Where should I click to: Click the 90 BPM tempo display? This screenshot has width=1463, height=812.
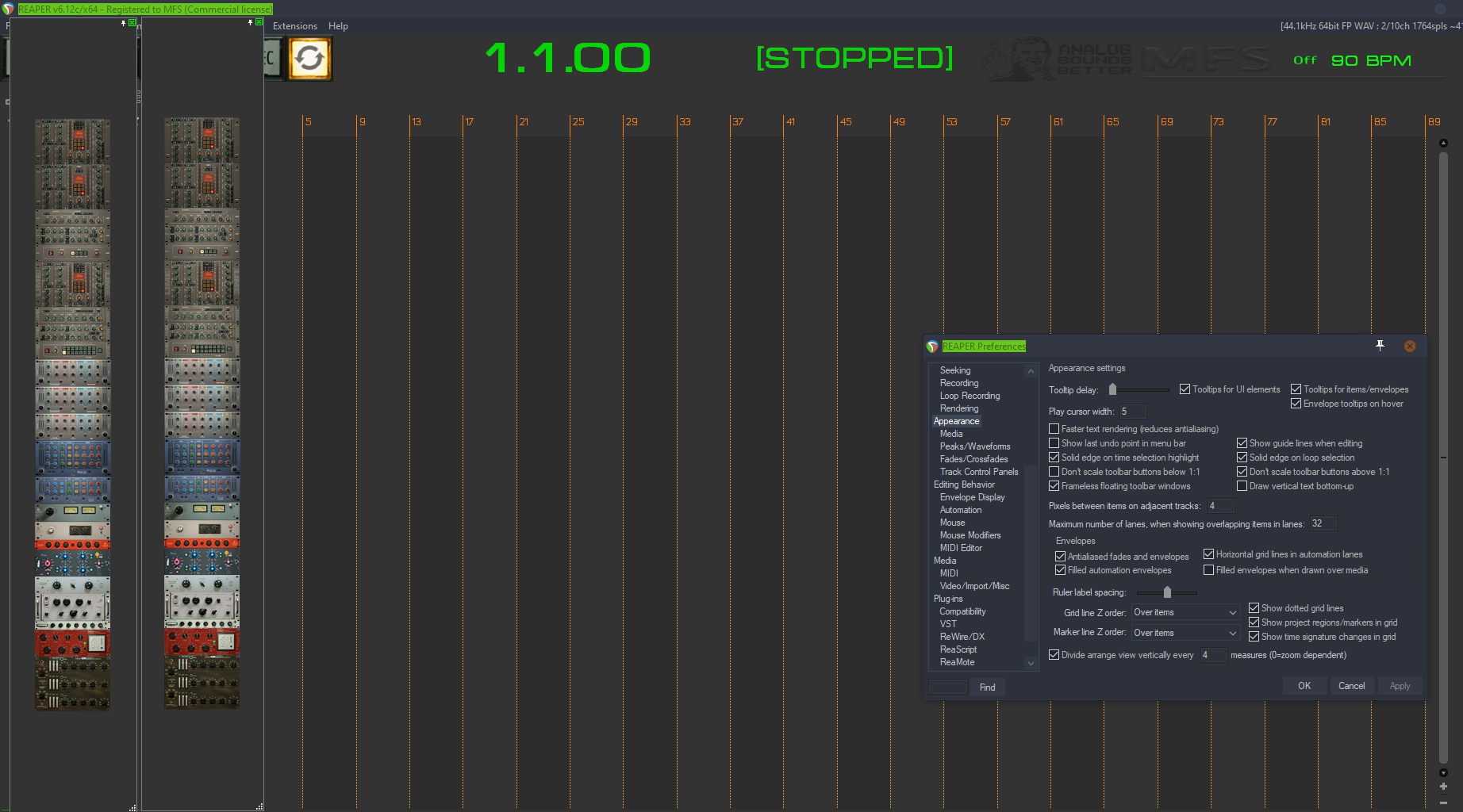pyautogui.click(x=1371, y=60)
